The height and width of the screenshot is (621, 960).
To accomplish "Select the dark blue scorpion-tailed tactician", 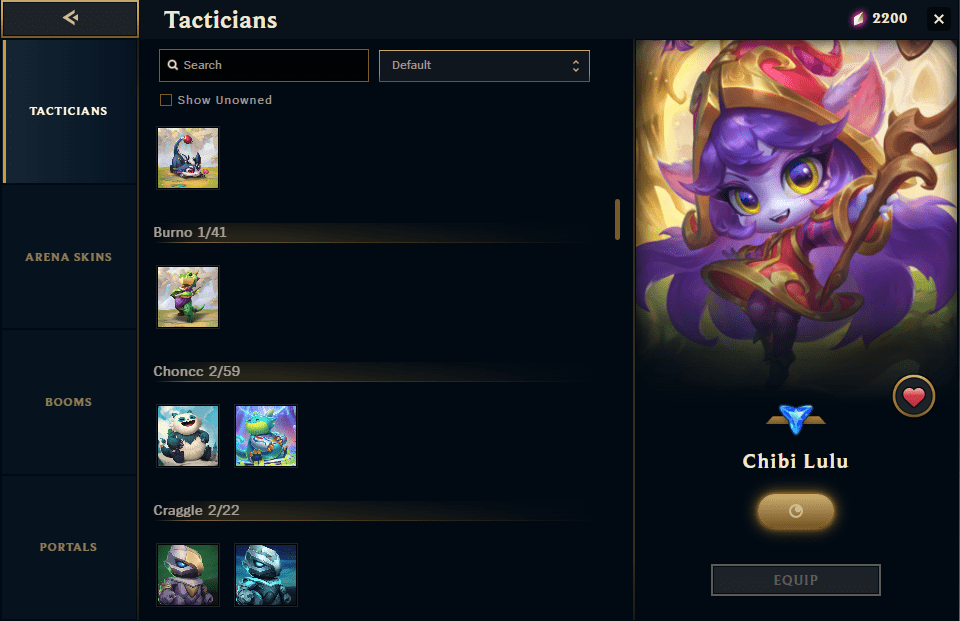I will pos(188,158).
